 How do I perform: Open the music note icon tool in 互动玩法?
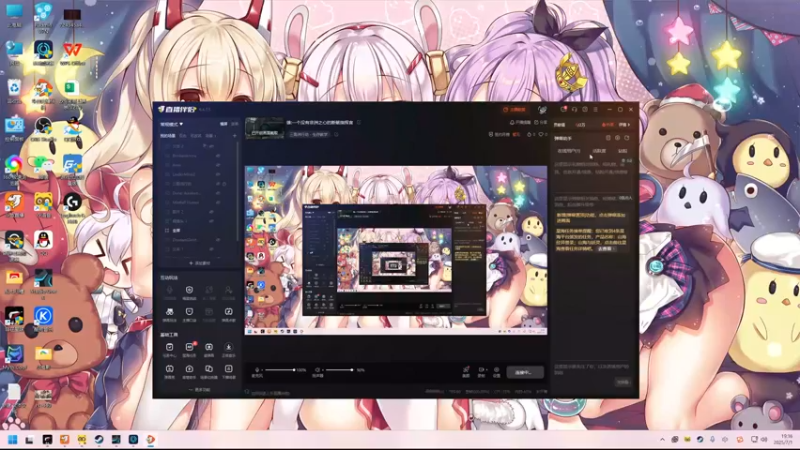[229, 312]
